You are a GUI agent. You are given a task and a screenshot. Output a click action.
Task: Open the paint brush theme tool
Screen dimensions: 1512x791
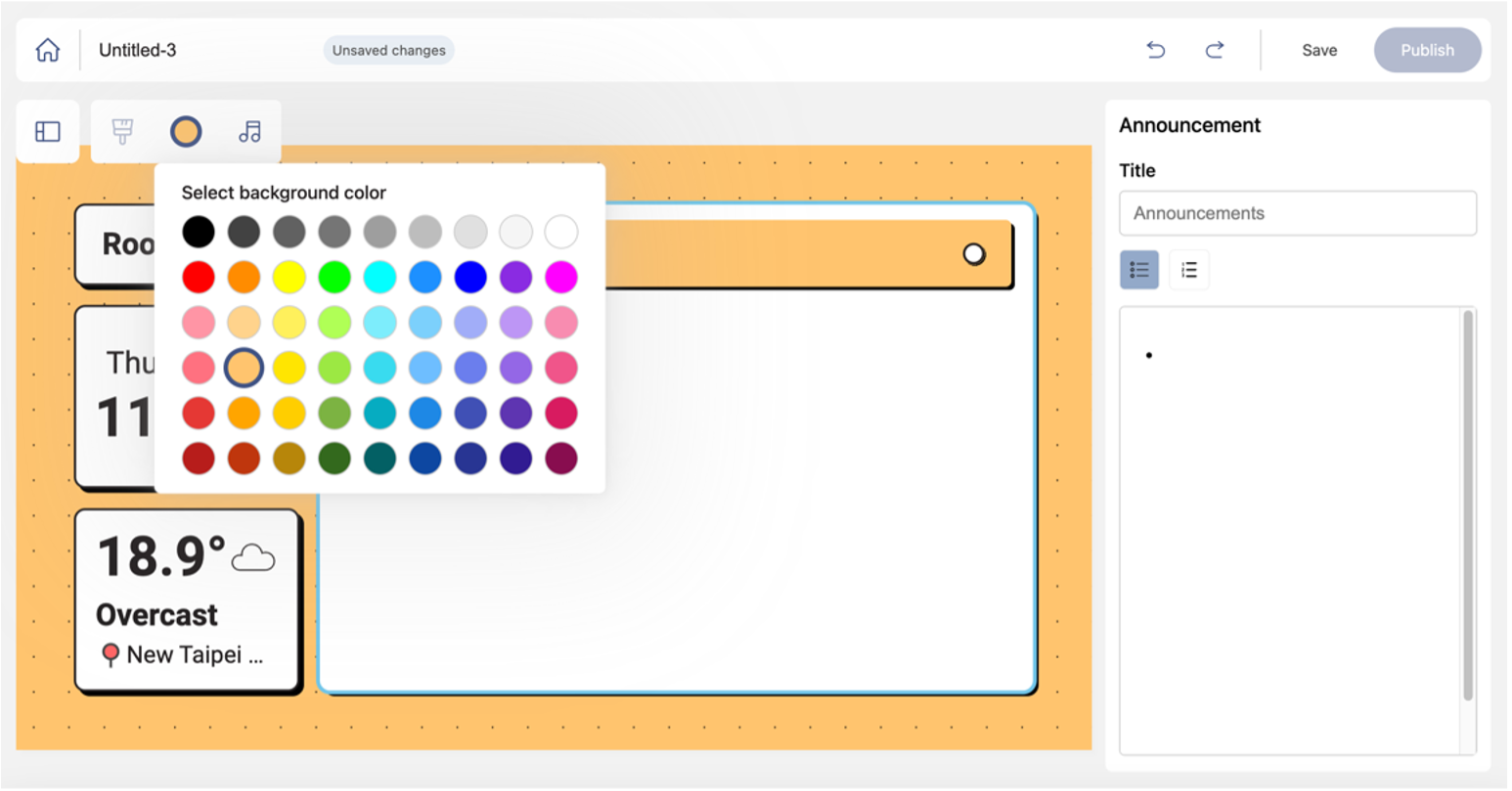(x=122, y=131)
